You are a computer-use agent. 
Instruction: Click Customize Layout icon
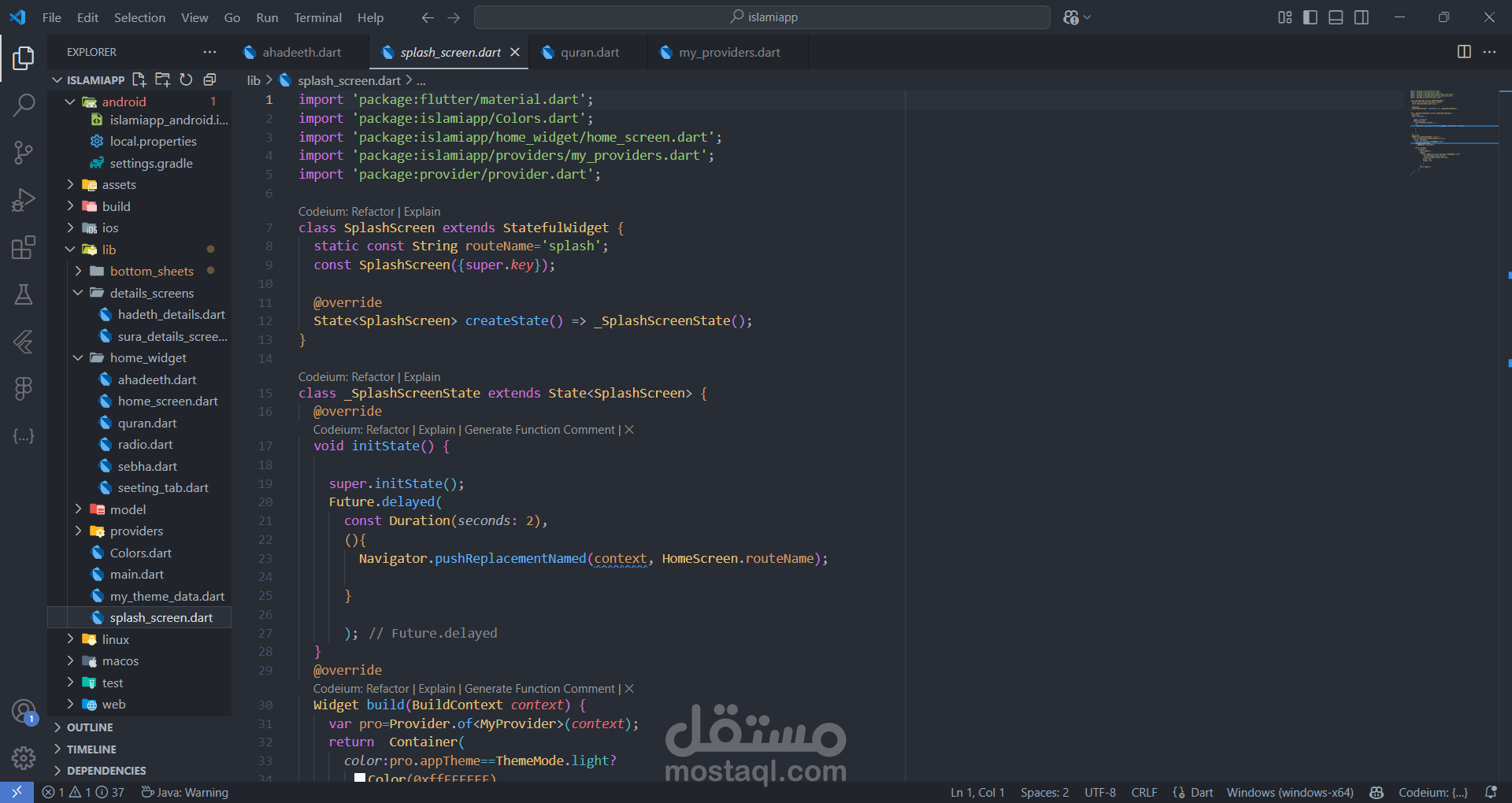click(1284, 17)
